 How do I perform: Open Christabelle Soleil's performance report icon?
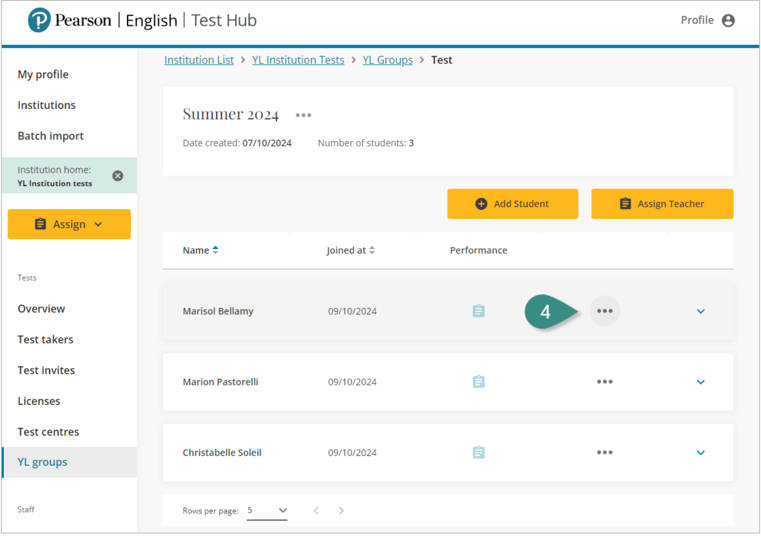click(478, 453)
